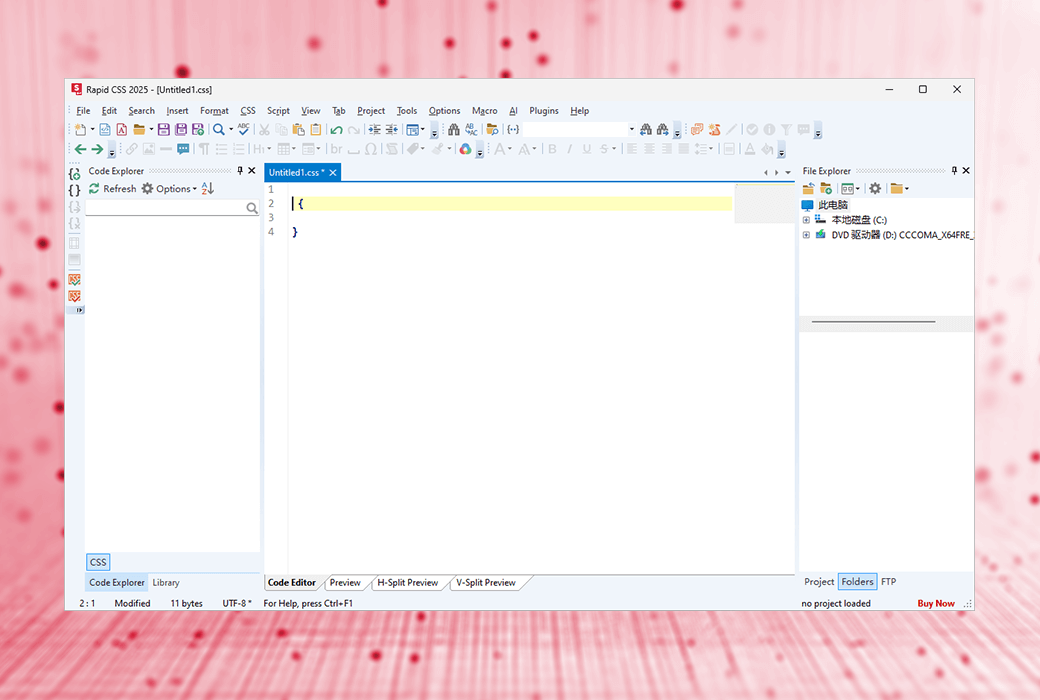Expand the 本地磁盘 (C:) tree node

point(807,220)
